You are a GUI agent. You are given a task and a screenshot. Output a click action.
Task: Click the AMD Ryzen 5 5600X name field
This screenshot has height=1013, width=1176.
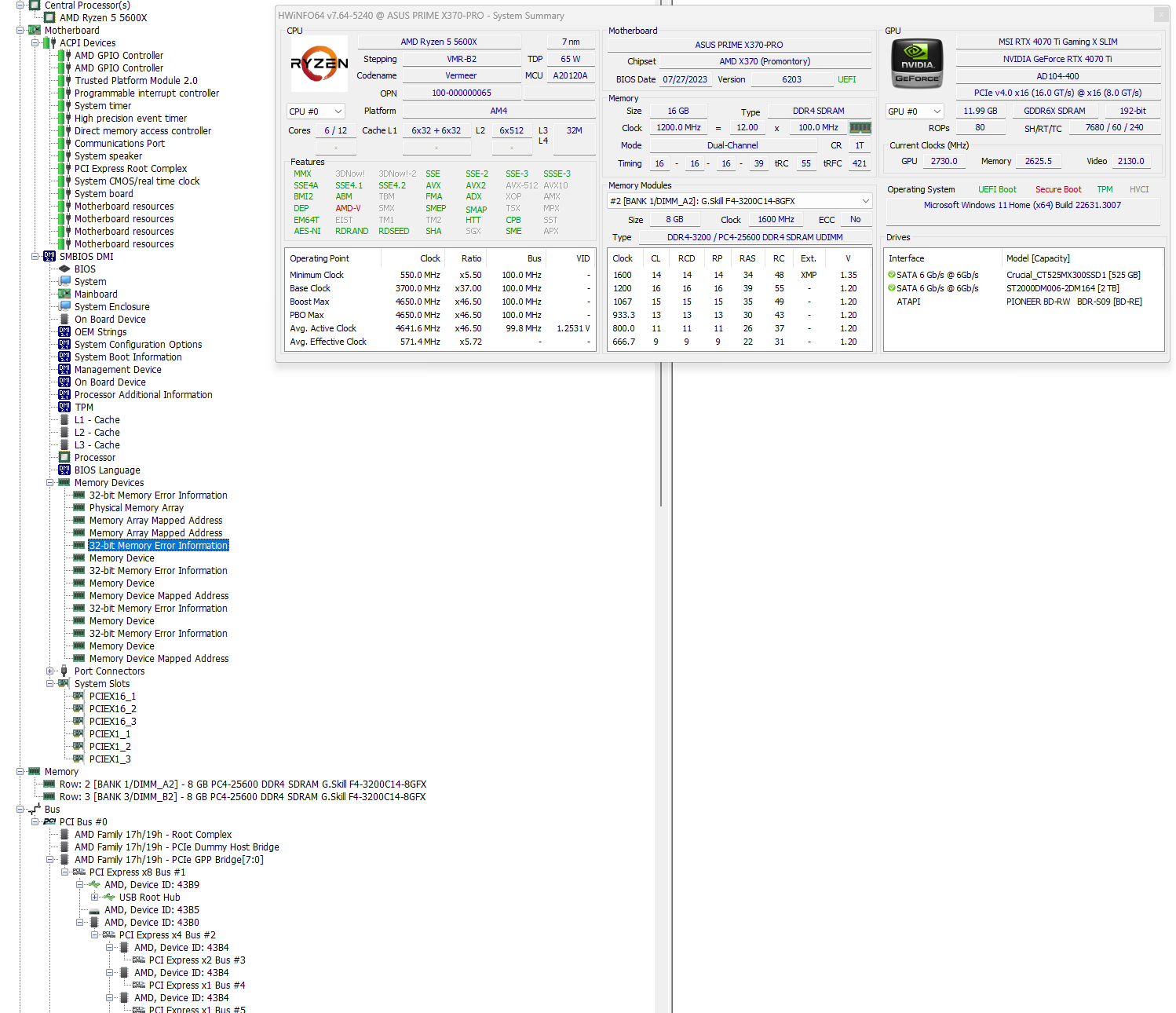tap(439, 42)
